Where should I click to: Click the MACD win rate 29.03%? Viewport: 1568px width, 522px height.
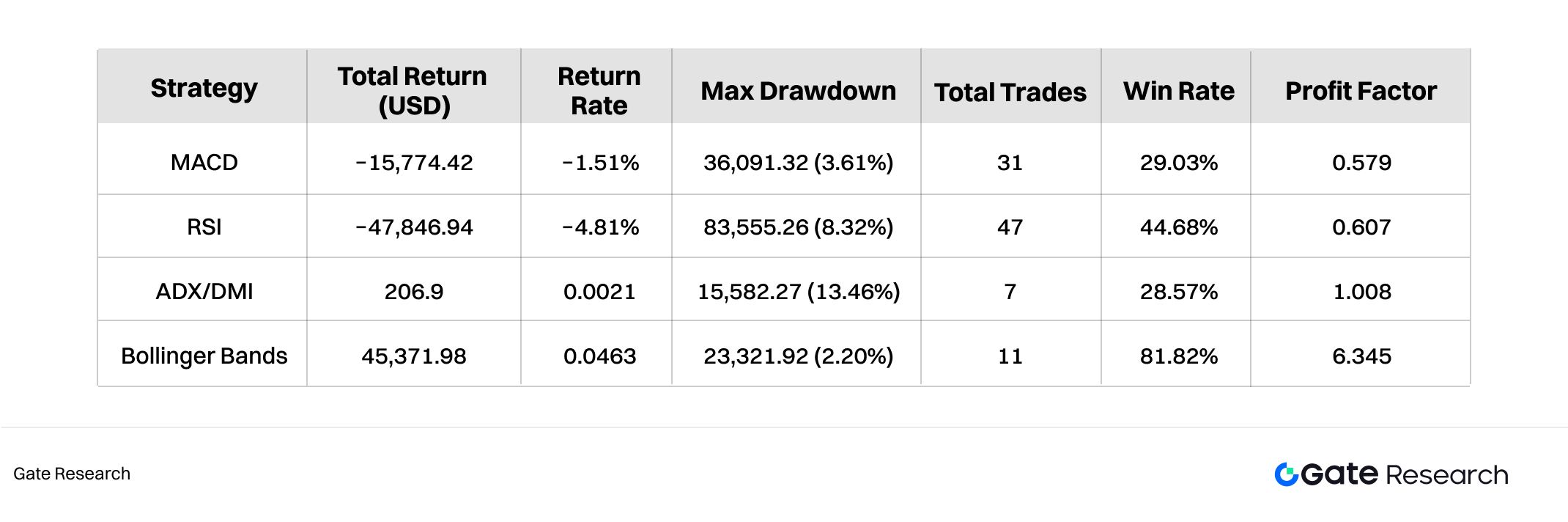tap(1178, 162)
